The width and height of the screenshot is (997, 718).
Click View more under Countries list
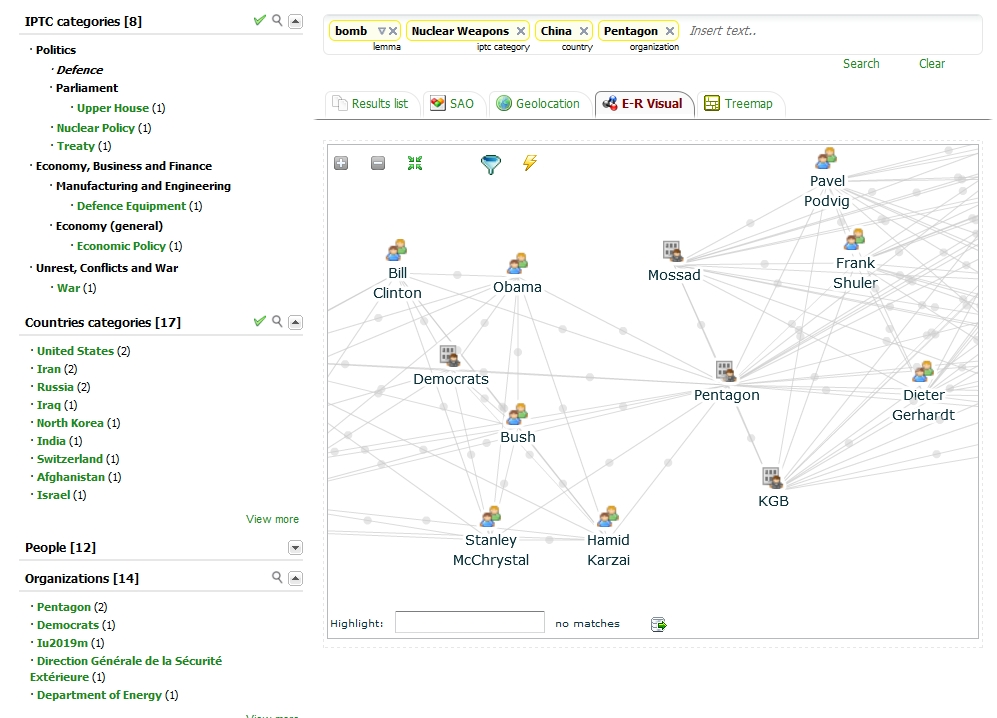(x=272, y=519)
